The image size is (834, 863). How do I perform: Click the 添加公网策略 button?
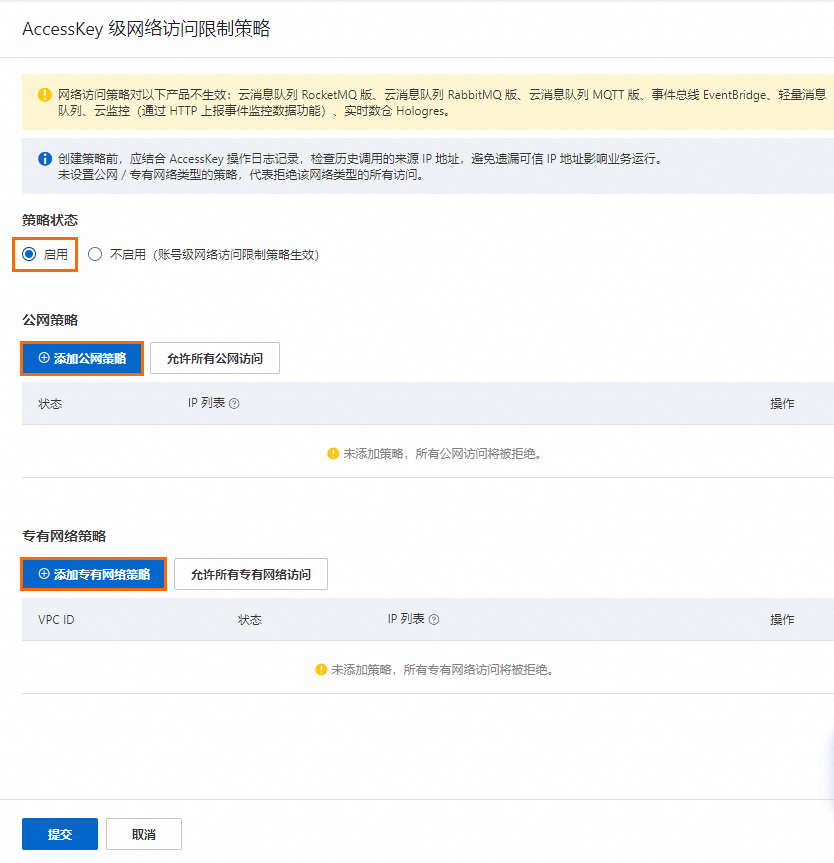[82, 358]
